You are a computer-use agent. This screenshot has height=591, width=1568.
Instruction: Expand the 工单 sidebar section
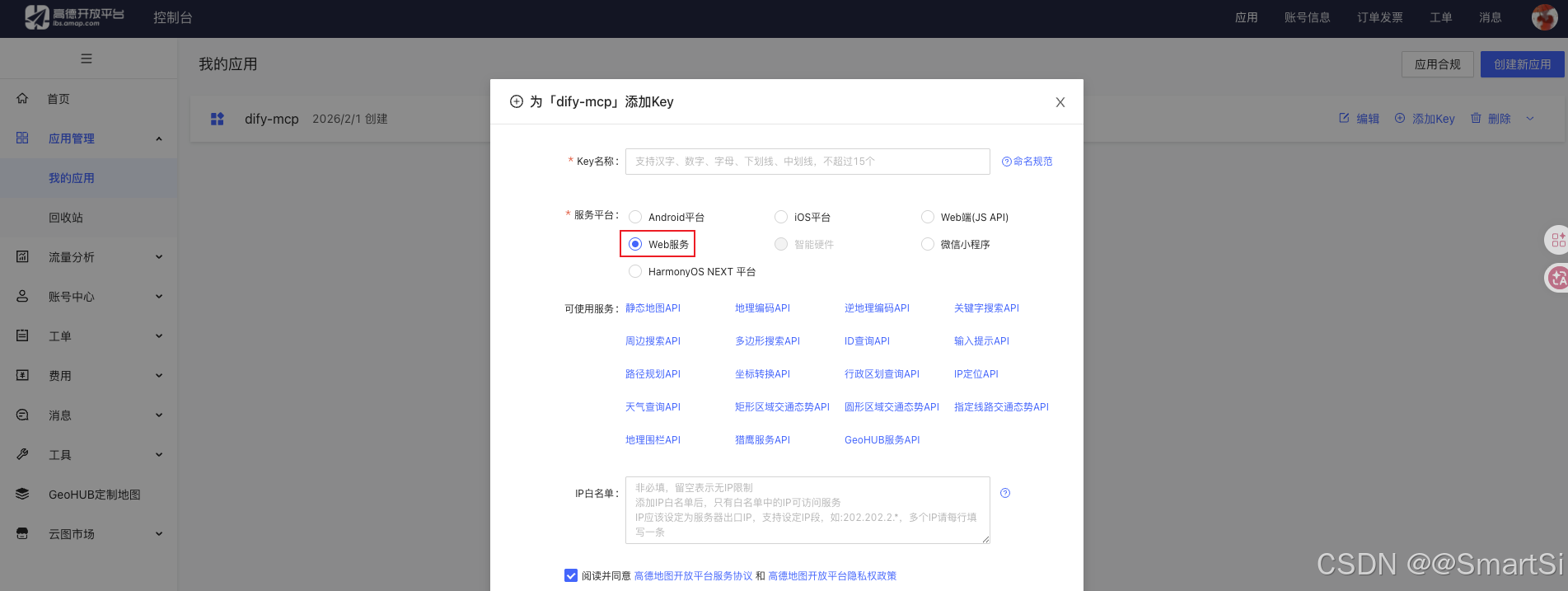click(x=159, y=336)
